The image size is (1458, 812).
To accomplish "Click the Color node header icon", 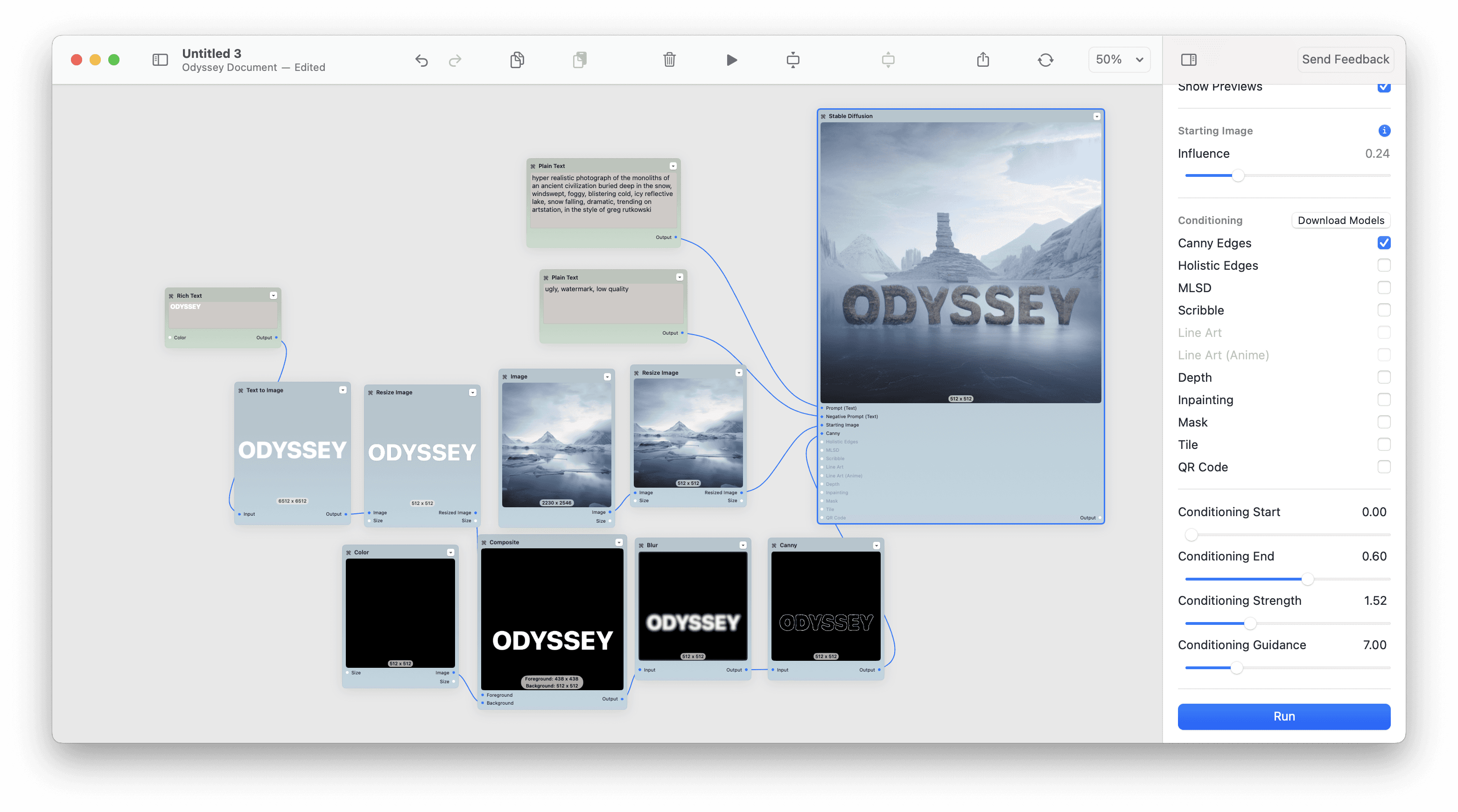I will (x=349, y=552).
